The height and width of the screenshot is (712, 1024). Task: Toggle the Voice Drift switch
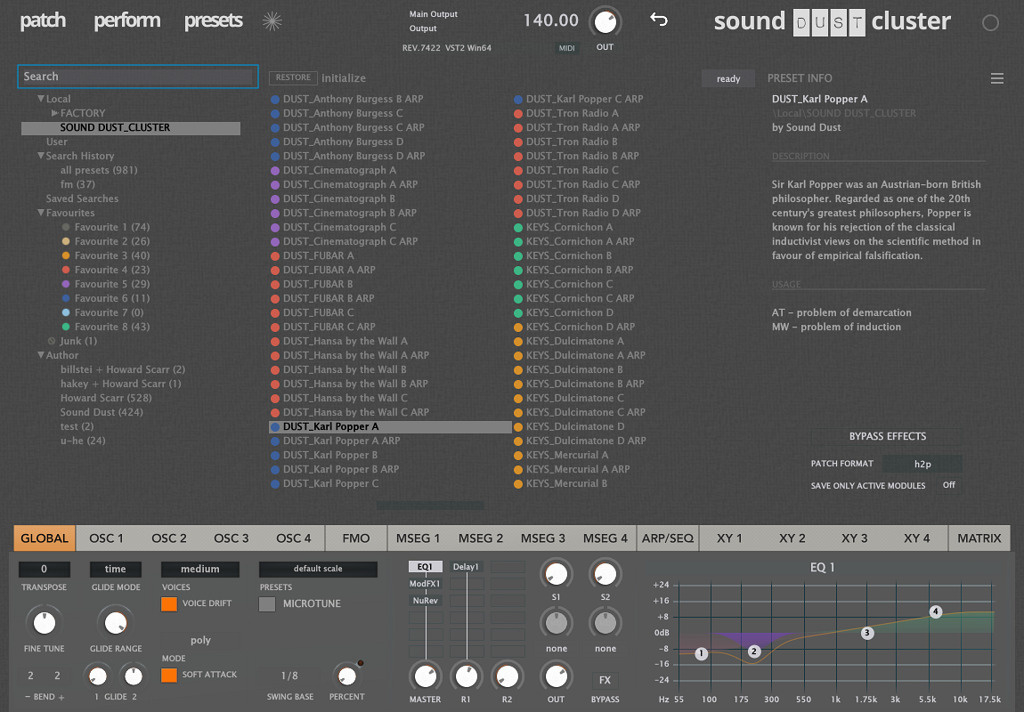click(x=169, y=604)
